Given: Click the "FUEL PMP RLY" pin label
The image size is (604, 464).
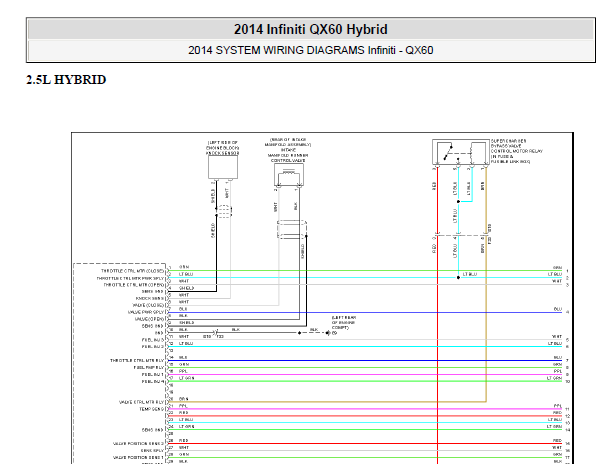Looking at the screenshot, I should pyautogui.click(x=149, y=368).
